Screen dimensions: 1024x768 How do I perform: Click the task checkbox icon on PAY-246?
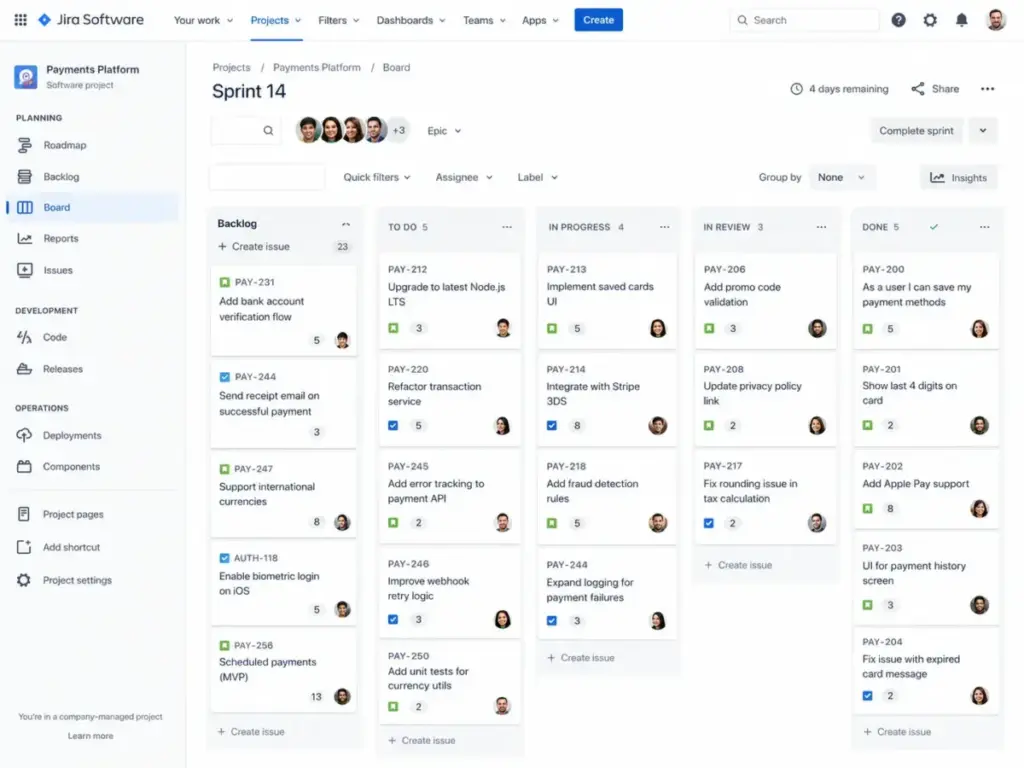coord(393,620)
